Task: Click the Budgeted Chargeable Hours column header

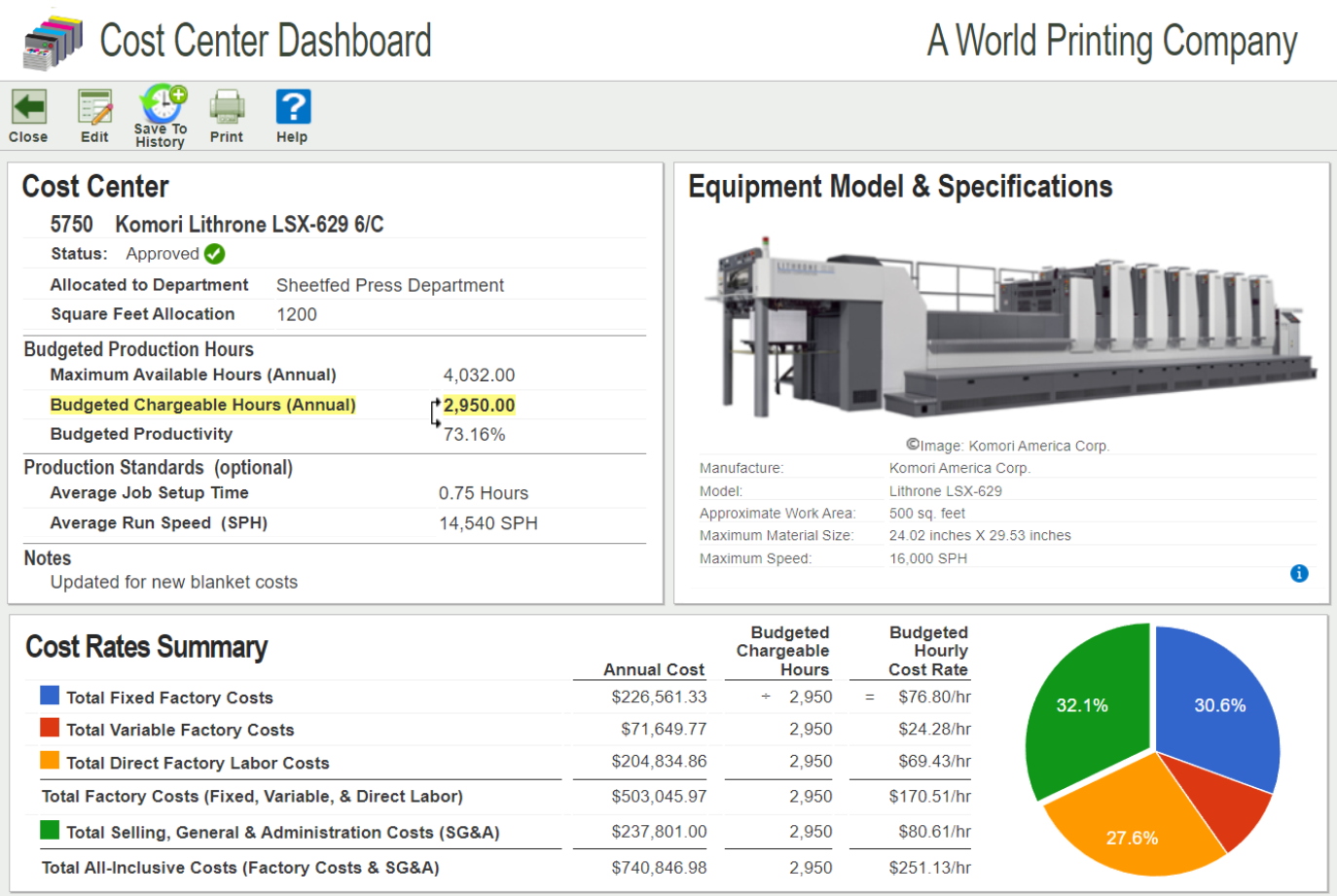Action: [x=783, y=651]
